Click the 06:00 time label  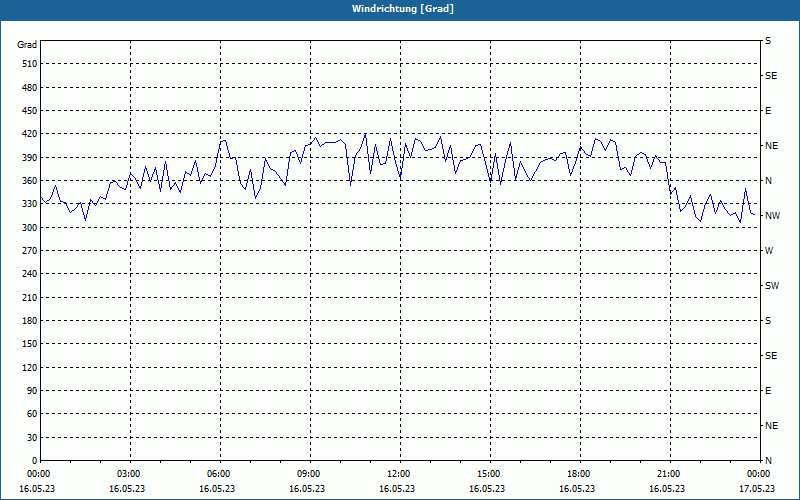[220, 474]
